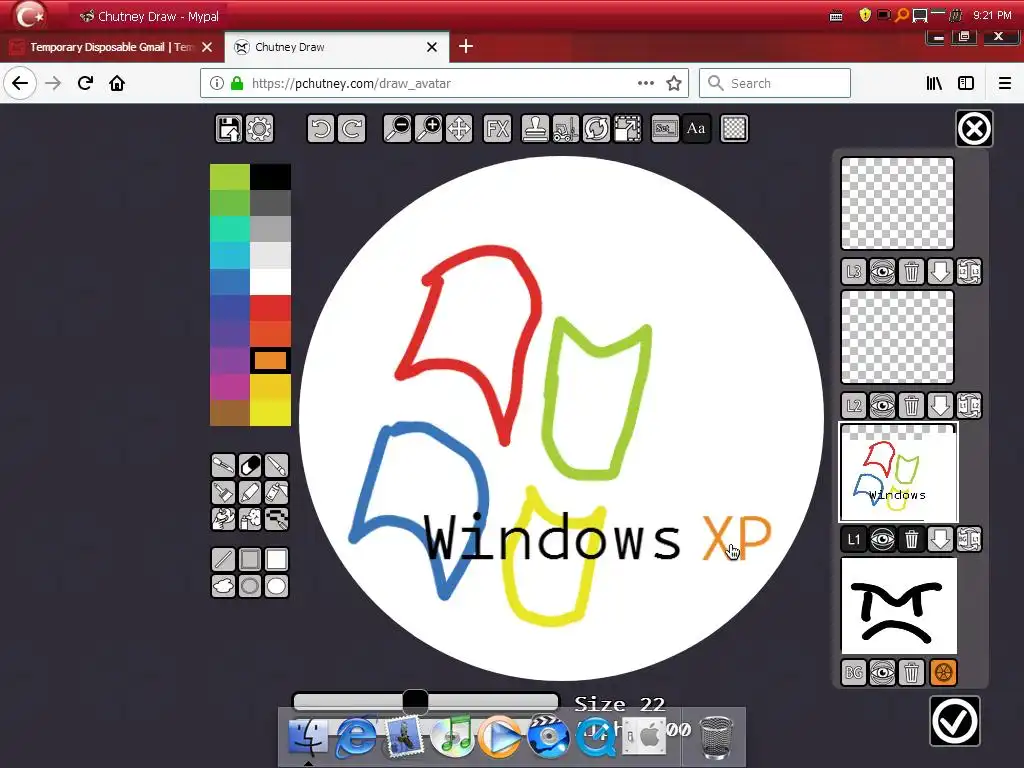Select the stamp tool
The image size is (1024, 768).
(535, 129)
